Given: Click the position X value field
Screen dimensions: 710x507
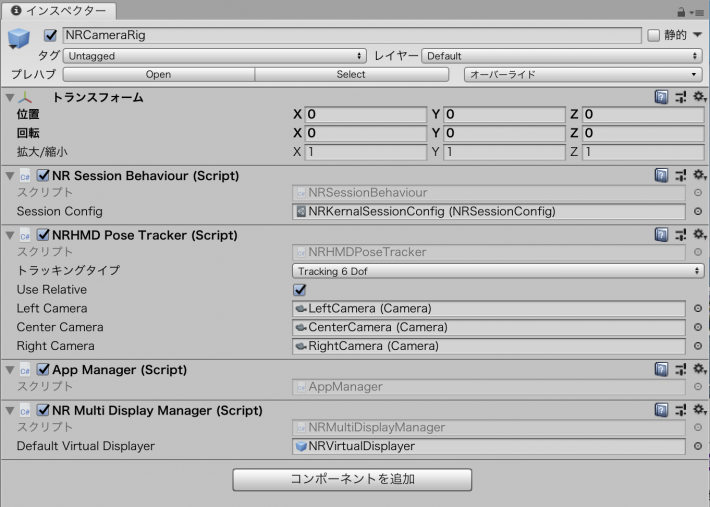Looking at the screenshot, I should [366, 115].
